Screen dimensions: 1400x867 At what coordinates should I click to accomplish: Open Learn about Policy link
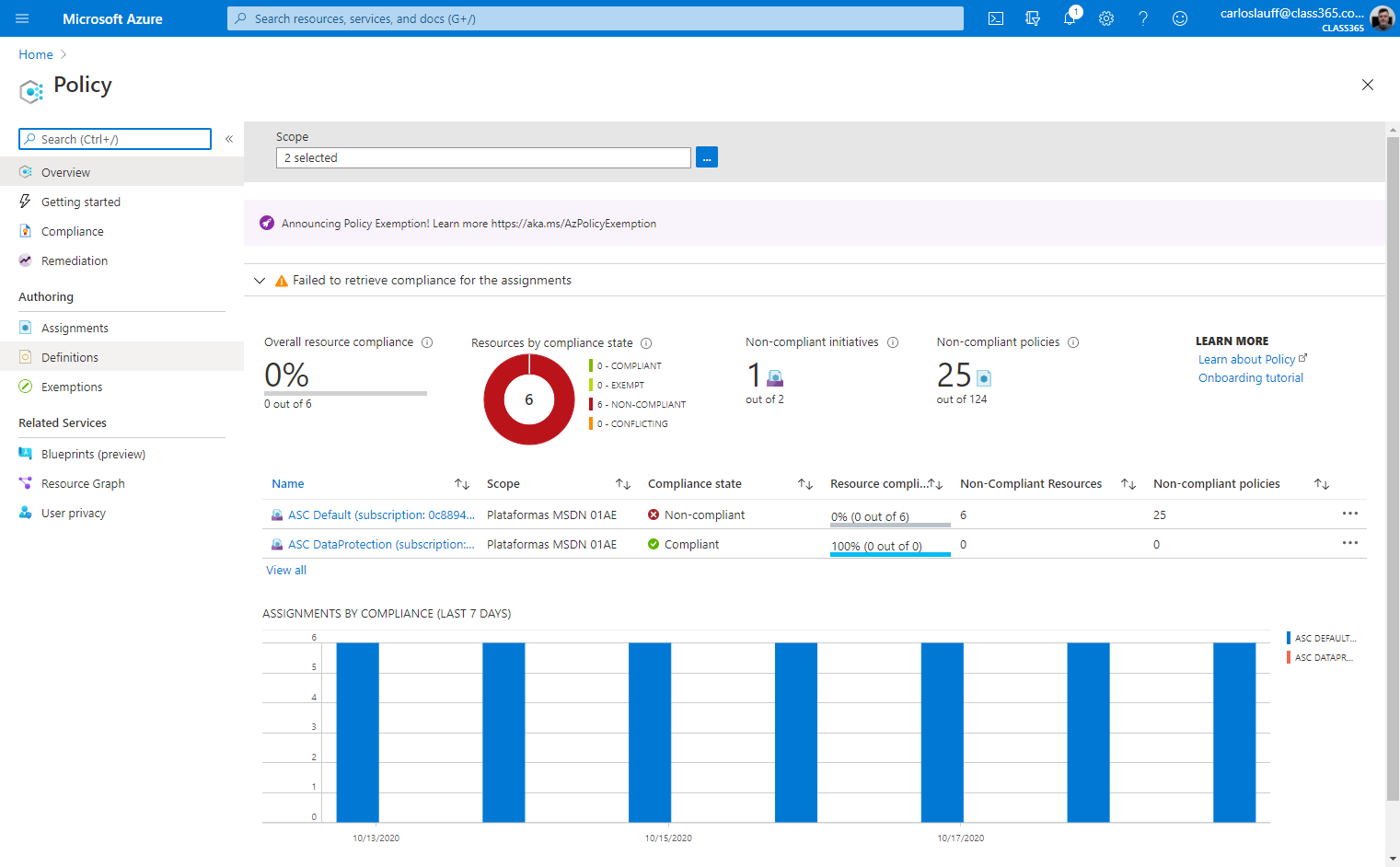pyautogui.click(x=1252, y=359)
